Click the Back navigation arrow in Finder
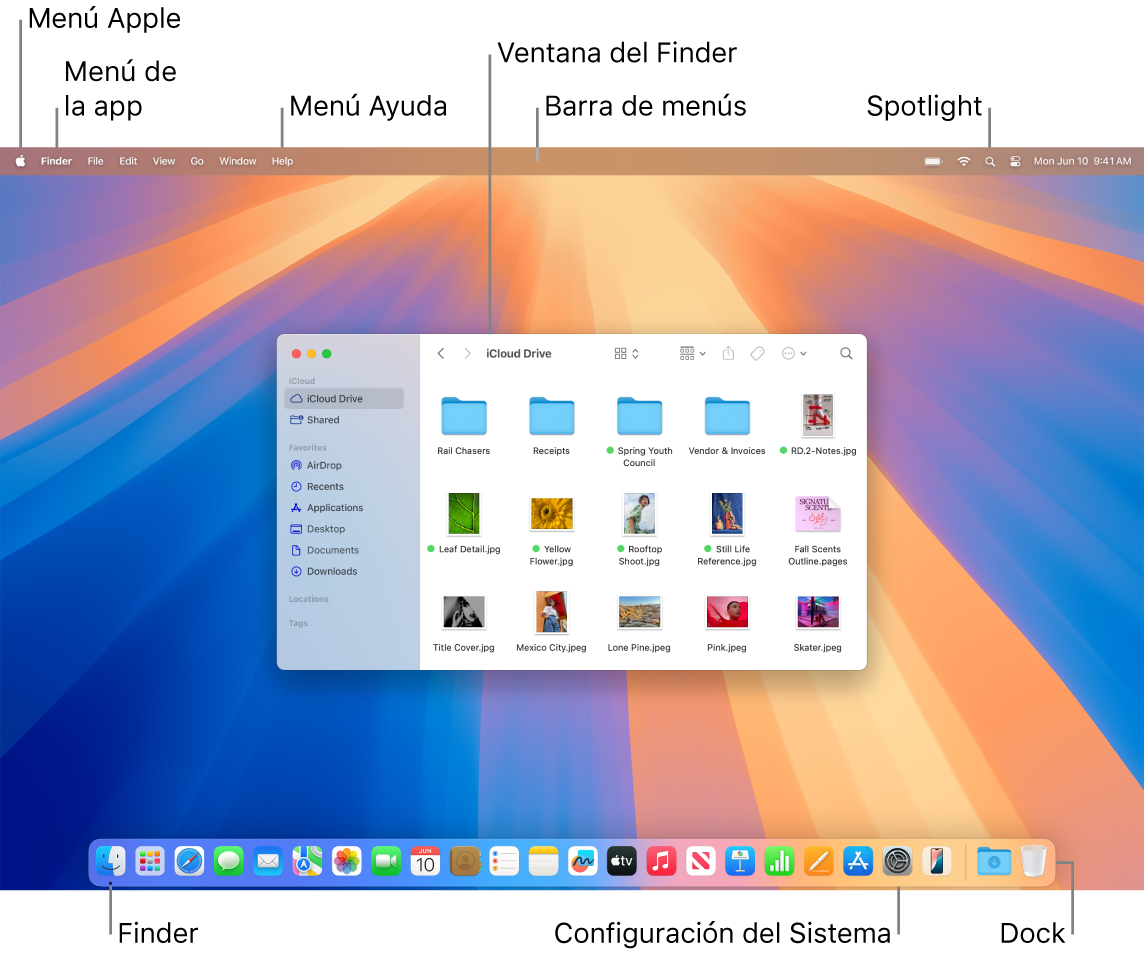Viewport: 1144px width, 955px height. [x=440, y=353]
